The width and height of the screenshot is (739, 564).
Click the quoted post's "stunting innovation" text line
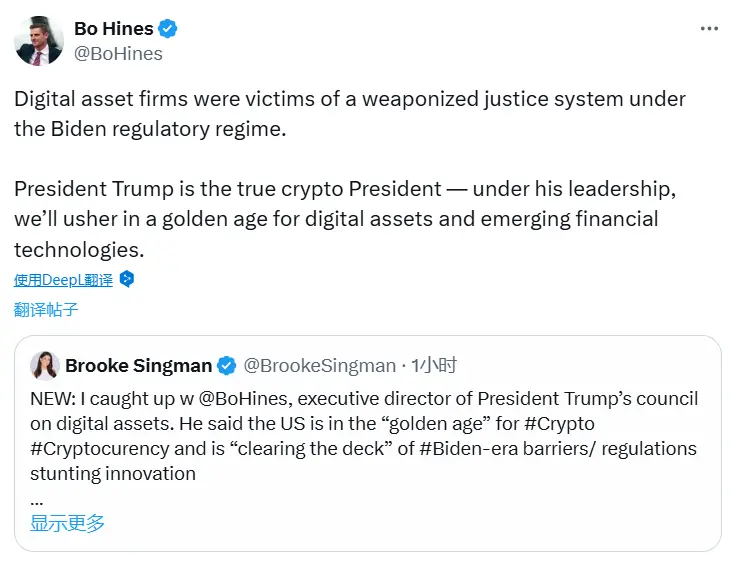click(x=113, y=473)
